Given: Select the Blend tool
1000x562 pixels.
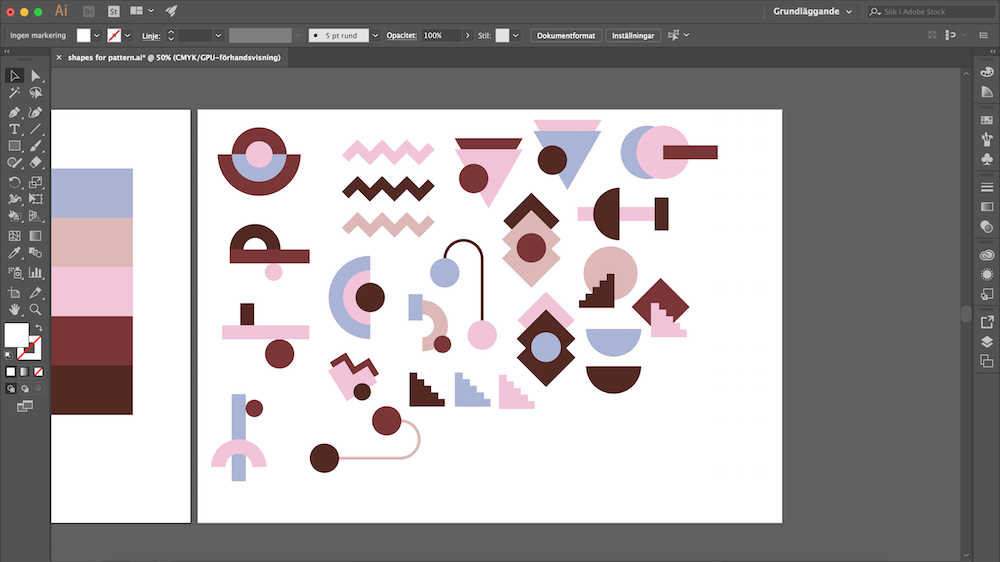Looking at the screenshot, I should pyautogui.click(x=36, y=253).
